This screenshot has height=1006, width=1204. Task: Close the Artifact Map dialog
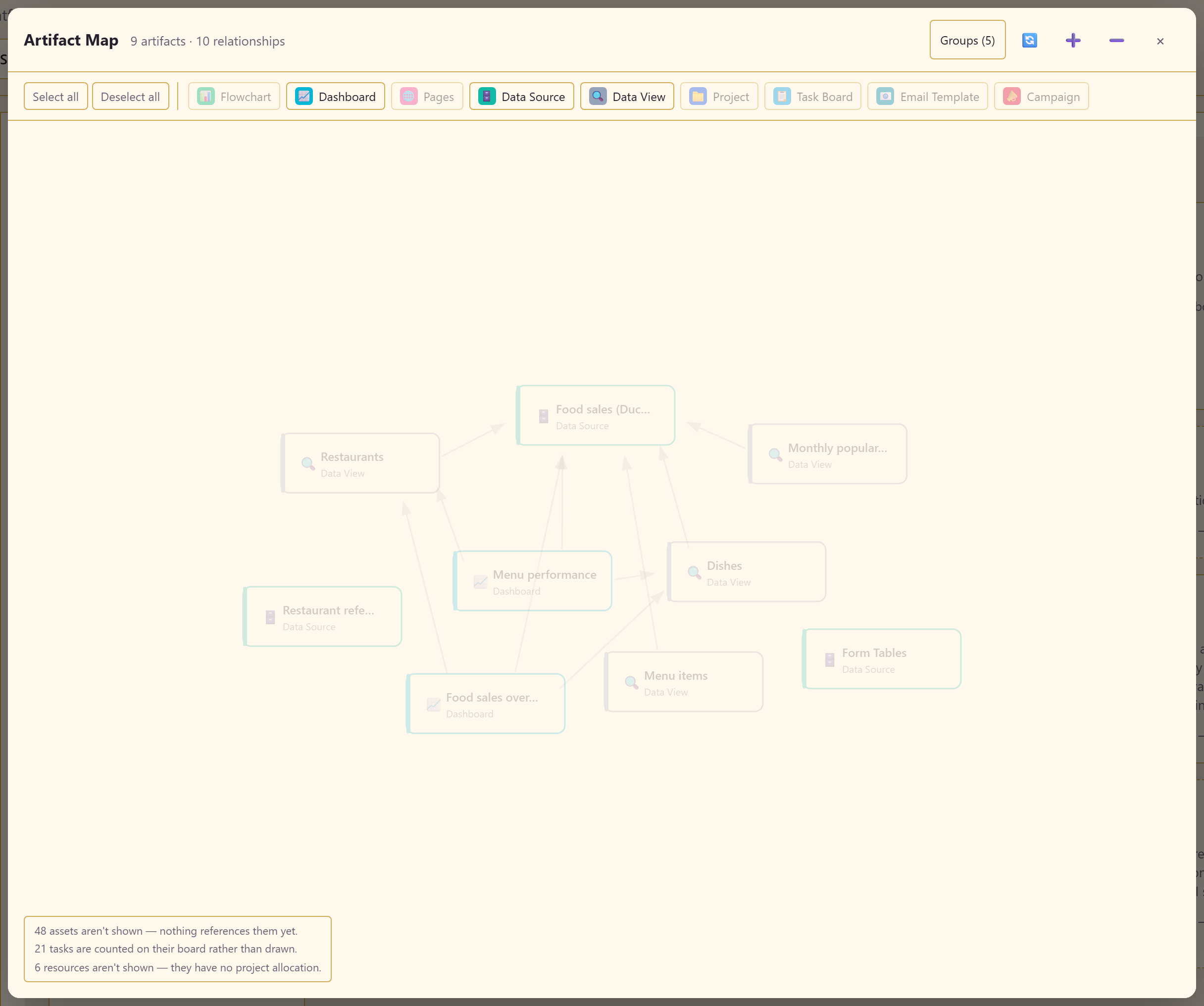coord(1160,41)
